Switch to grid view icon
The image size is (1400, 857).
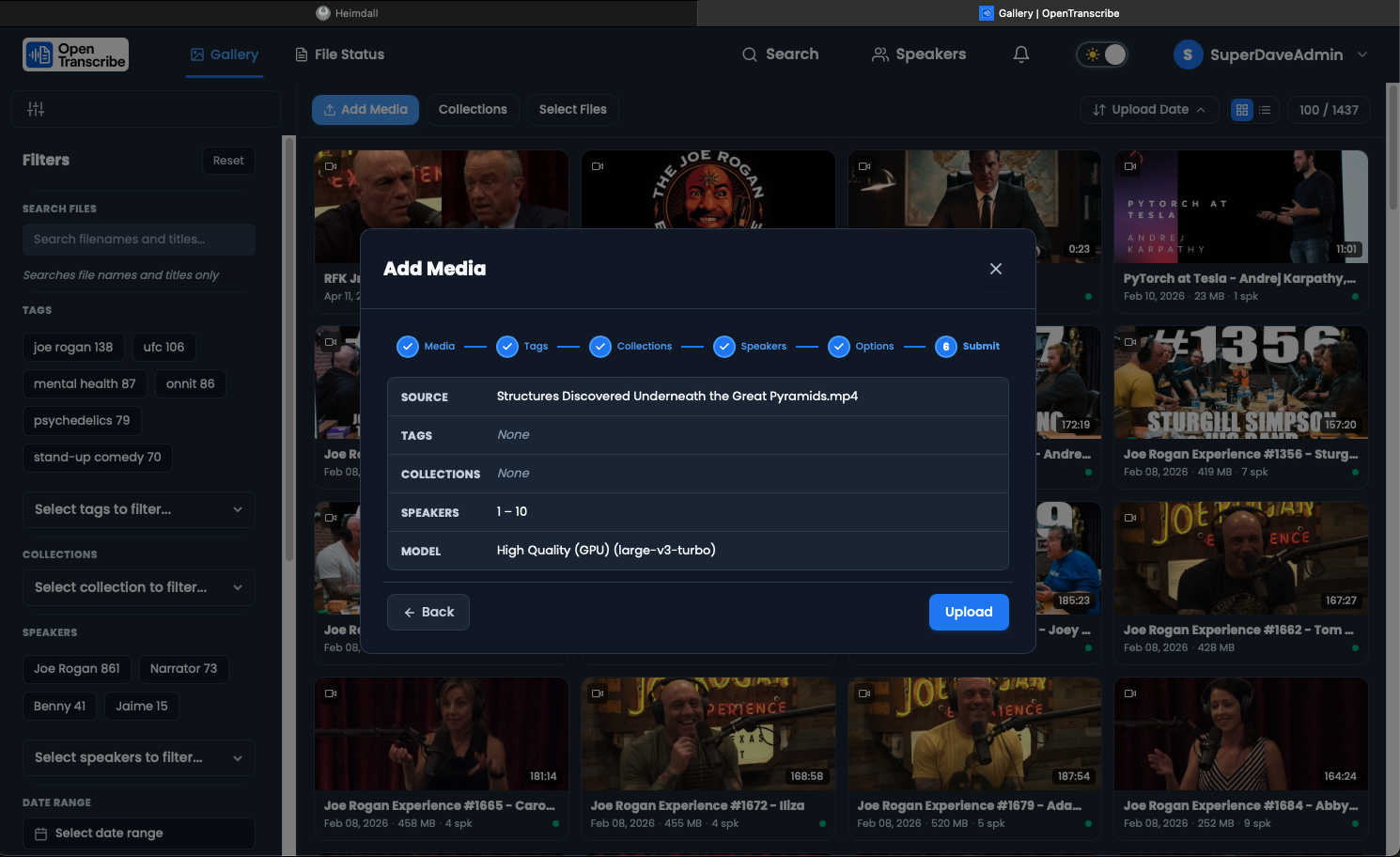pyautogui.click(x=1242, y=110)
